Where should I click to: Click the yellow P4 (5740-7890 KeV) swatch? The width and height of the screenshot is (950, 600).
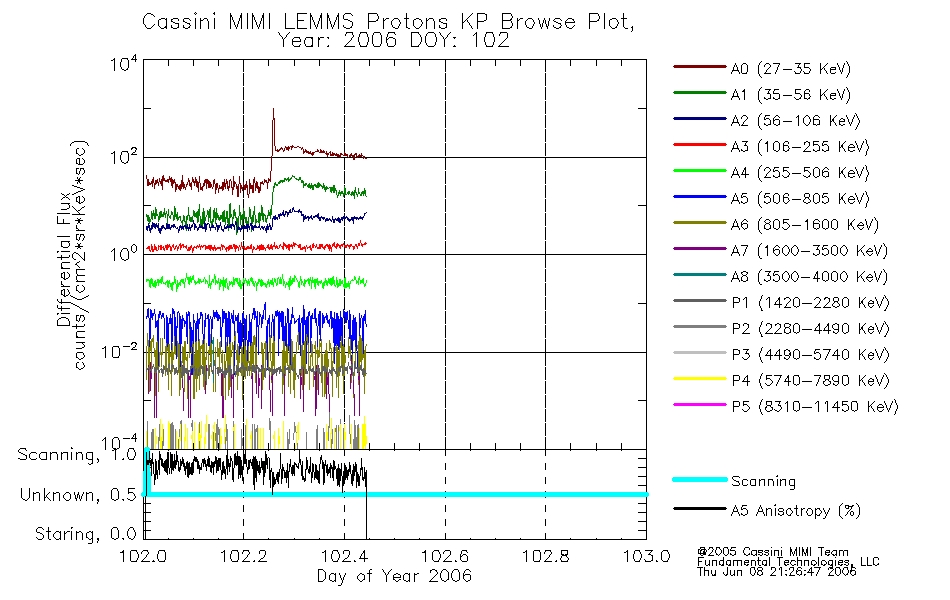[x=700, y=379]
